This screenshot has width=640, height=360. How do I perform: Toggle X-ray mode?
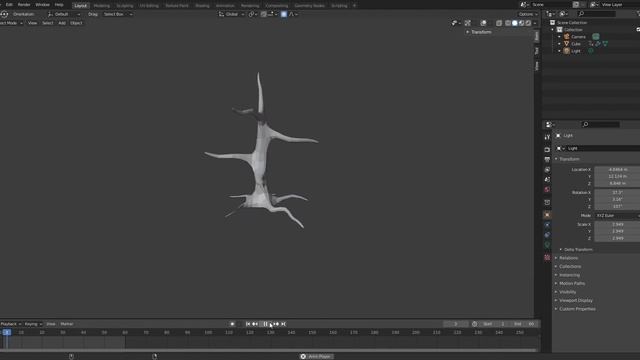coord(499,23)
